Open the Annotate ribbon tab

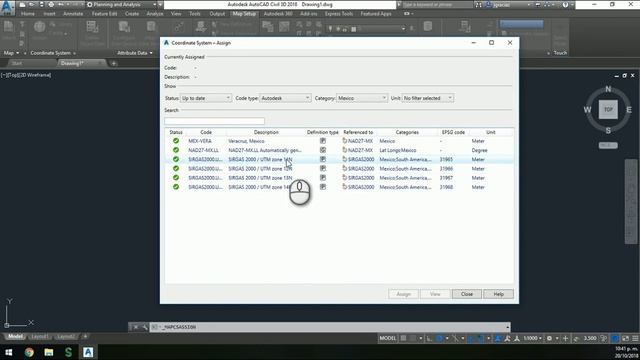[73, 13]
